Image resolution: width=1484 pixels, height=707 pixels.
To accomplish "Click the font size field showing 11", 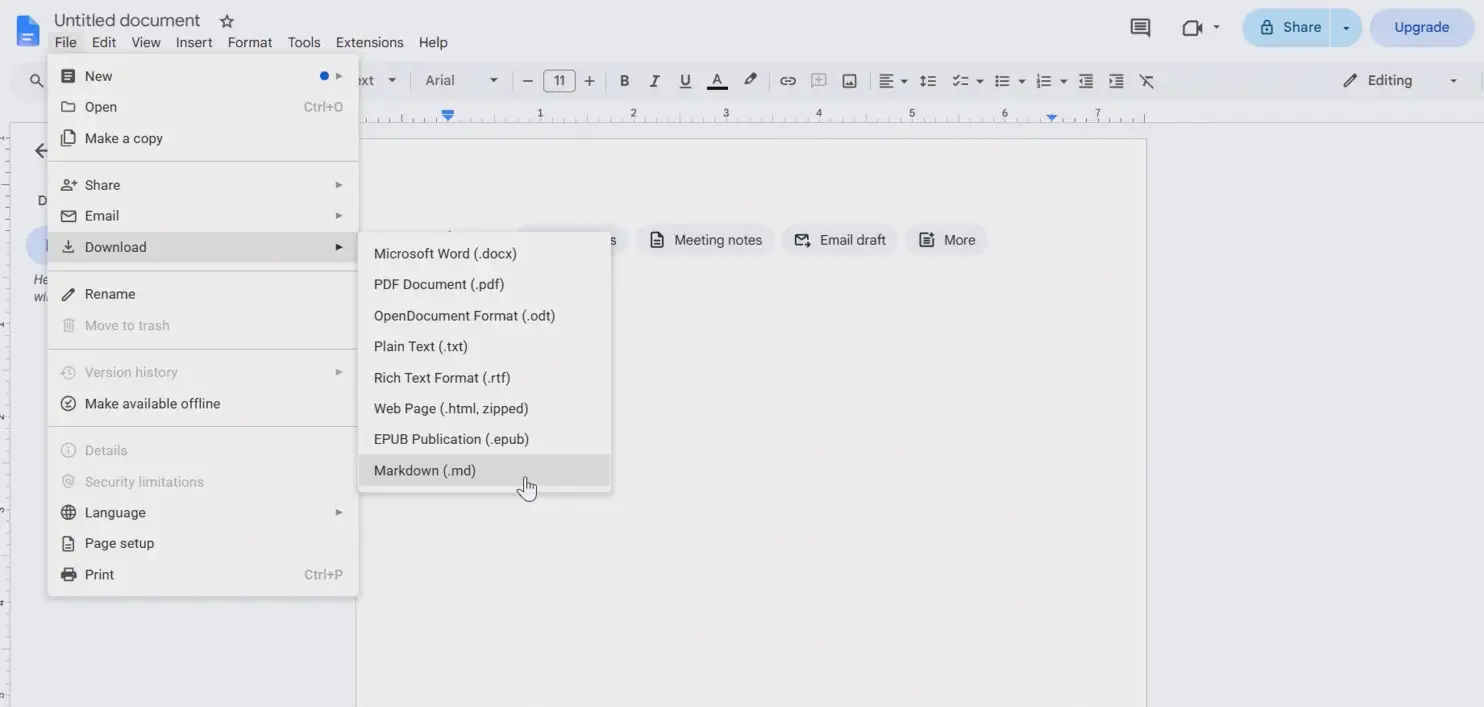I will 559,81.
